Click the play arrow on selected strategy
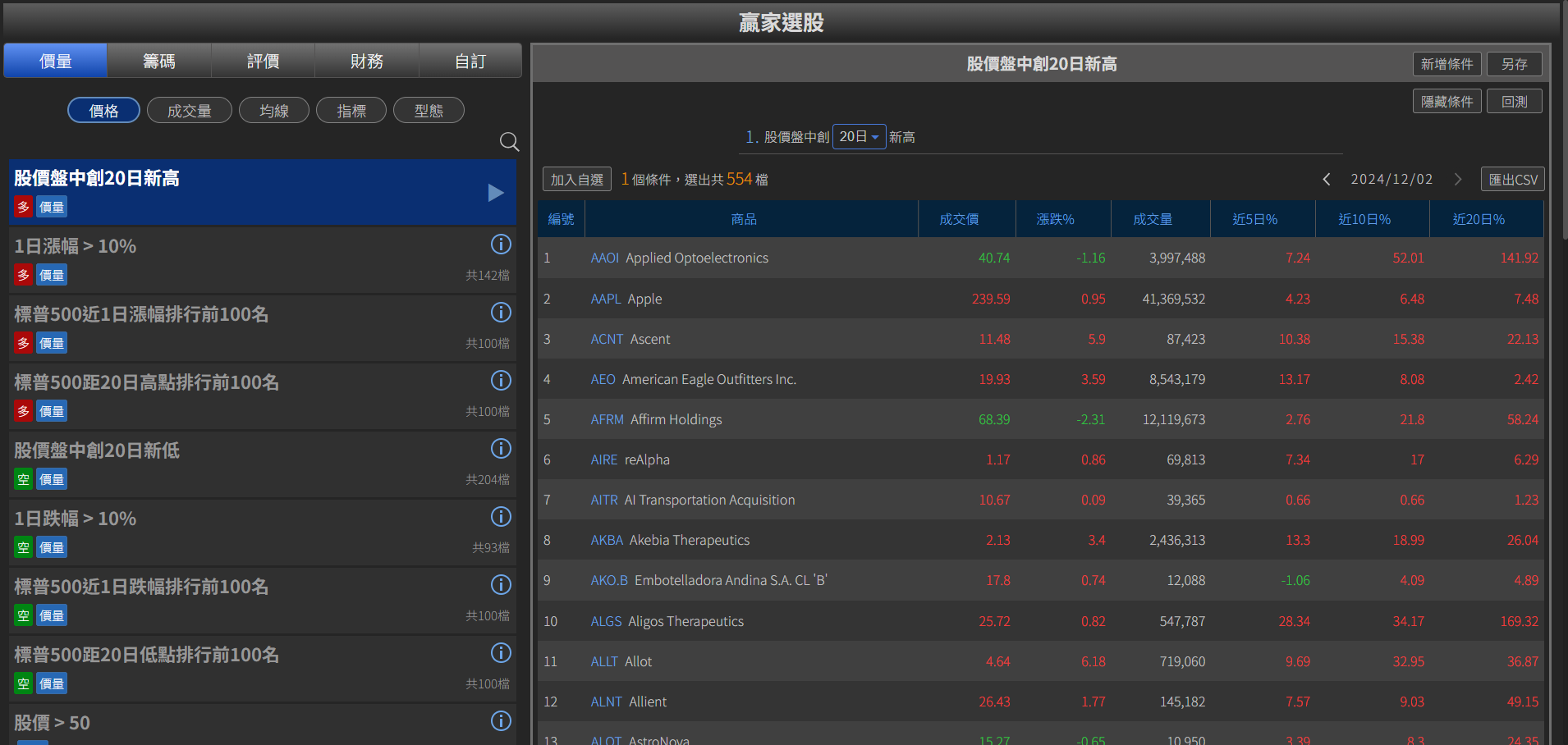The image size is (1568, 745). click(495, 193)
